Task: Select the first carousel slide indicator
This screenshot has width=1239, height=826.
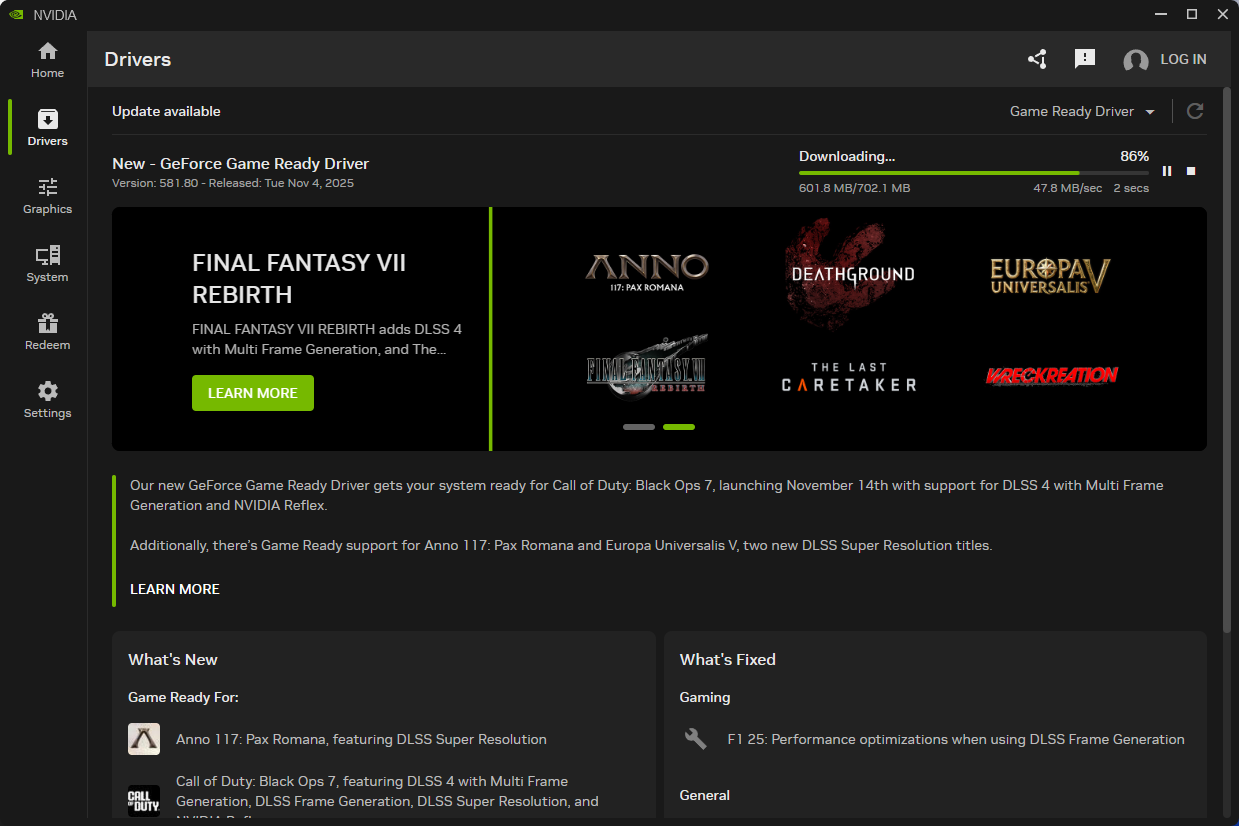Action: (639, 427)
